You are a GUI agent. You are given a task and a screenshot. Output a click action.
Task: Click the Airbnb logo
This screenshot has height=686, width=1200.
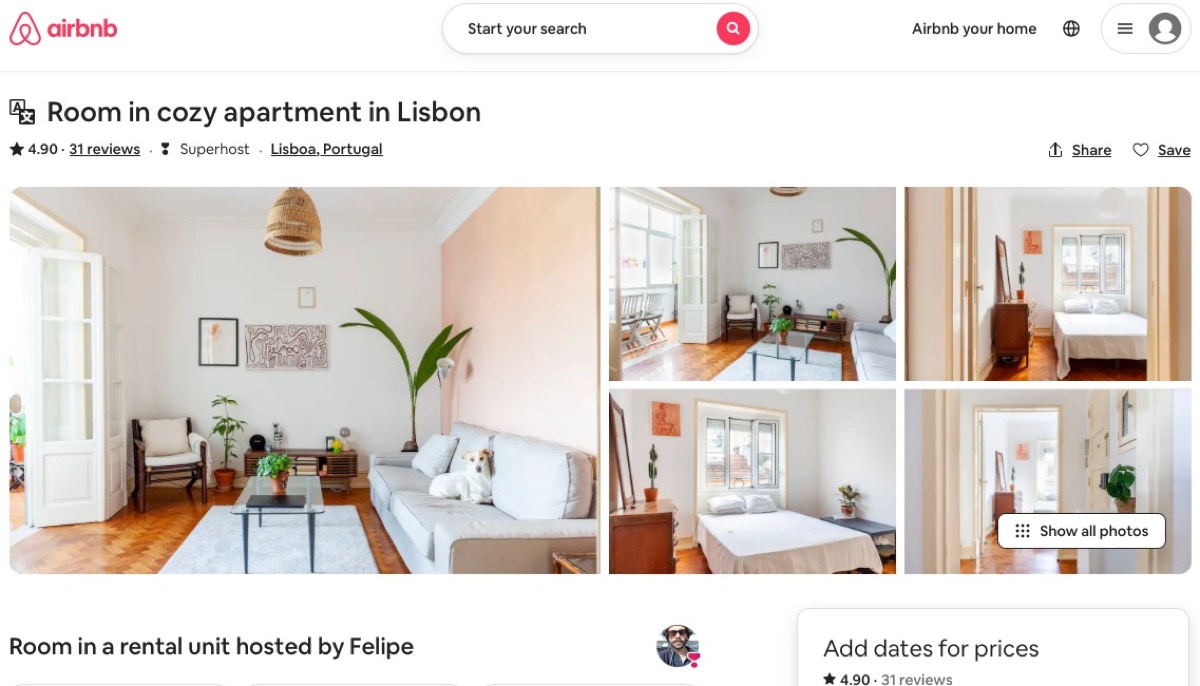pyautogui.click(x=63, y=29)
